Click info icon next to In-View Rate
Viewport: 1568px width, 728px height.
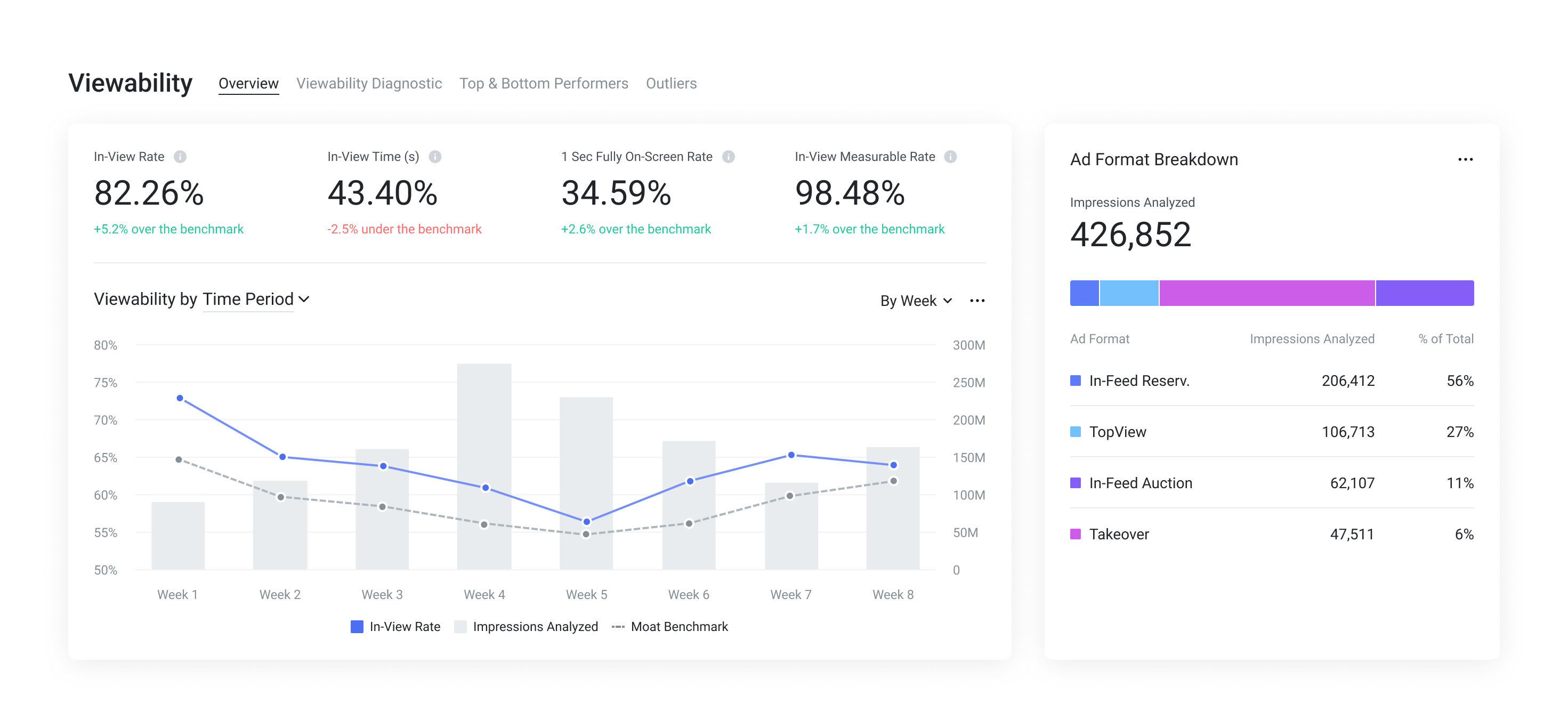coord(180,157)
